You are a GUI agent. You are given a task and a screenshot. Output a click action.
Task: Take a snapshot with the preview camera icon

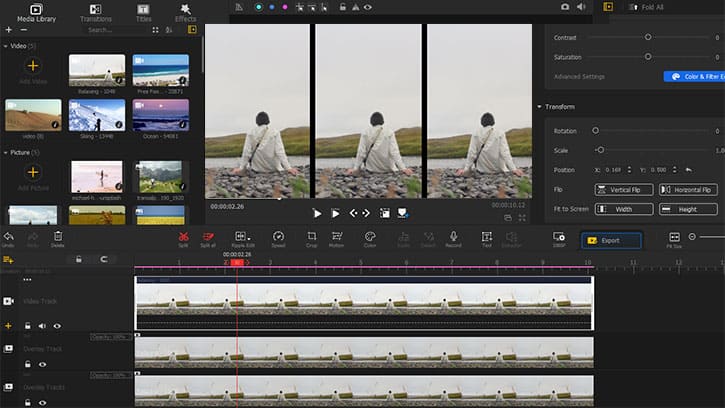[565, 6]
